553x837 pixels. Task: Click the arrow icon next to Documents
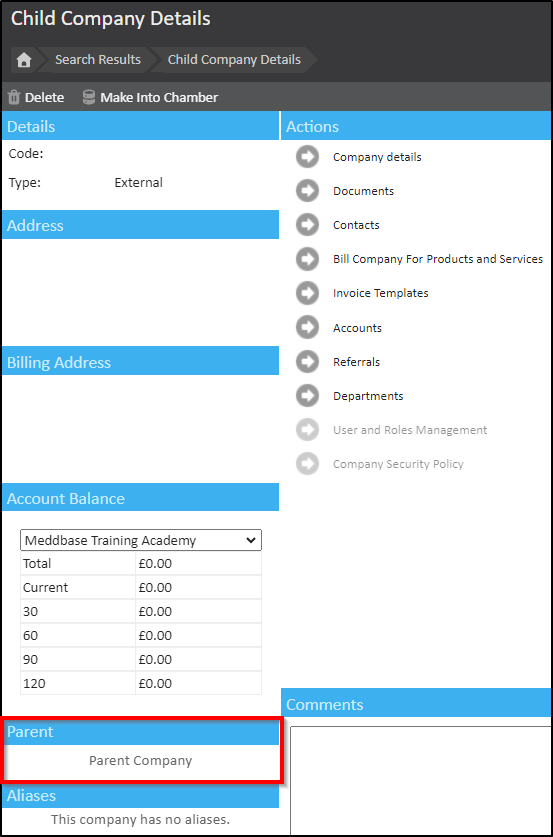pyautogui.click(x=307, y=191)
